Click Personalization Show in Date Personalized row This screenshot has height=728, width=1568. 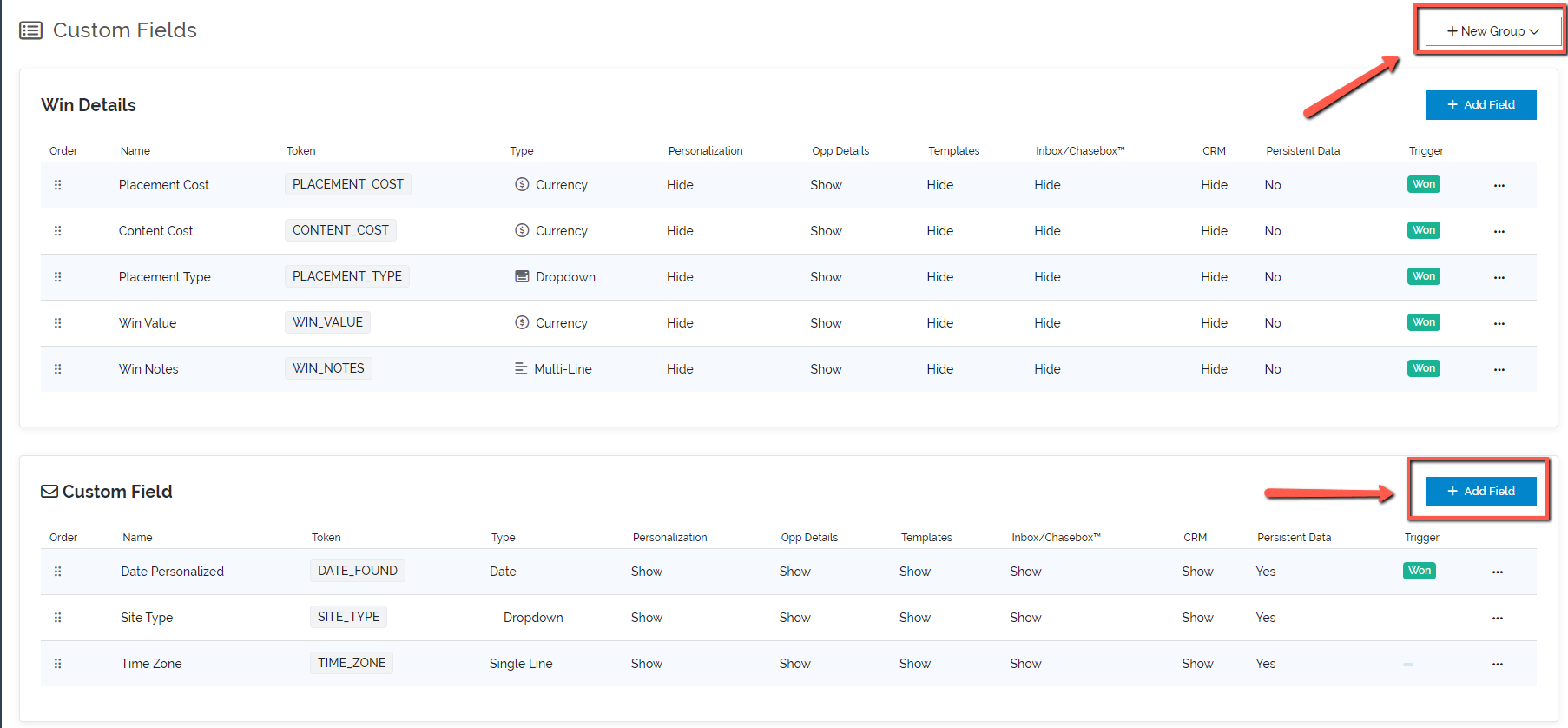[x=647, y=572]
